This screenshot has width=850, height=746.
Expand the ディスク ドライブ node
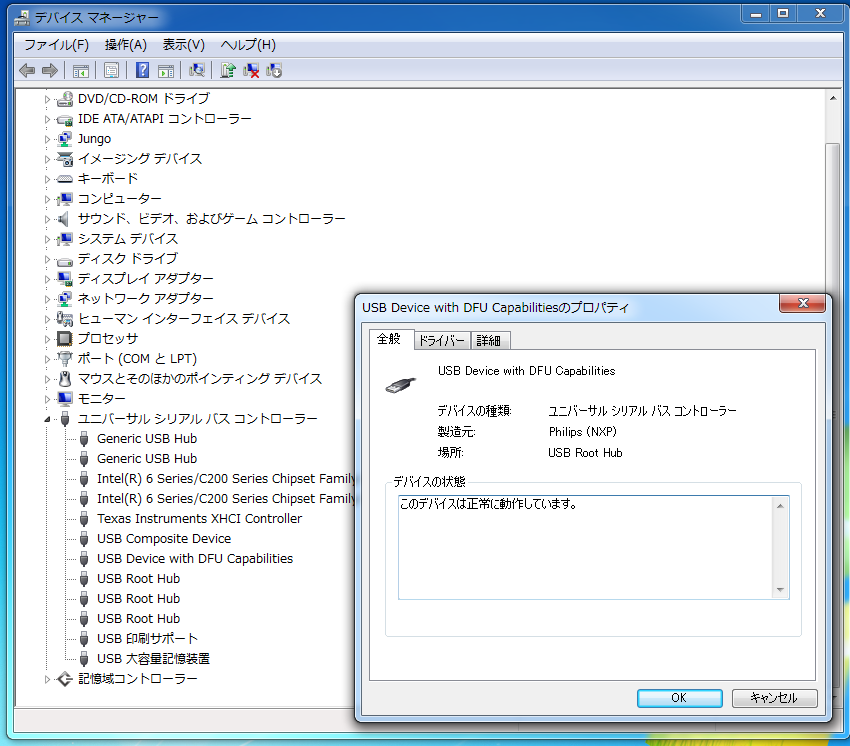pos(47,259)
